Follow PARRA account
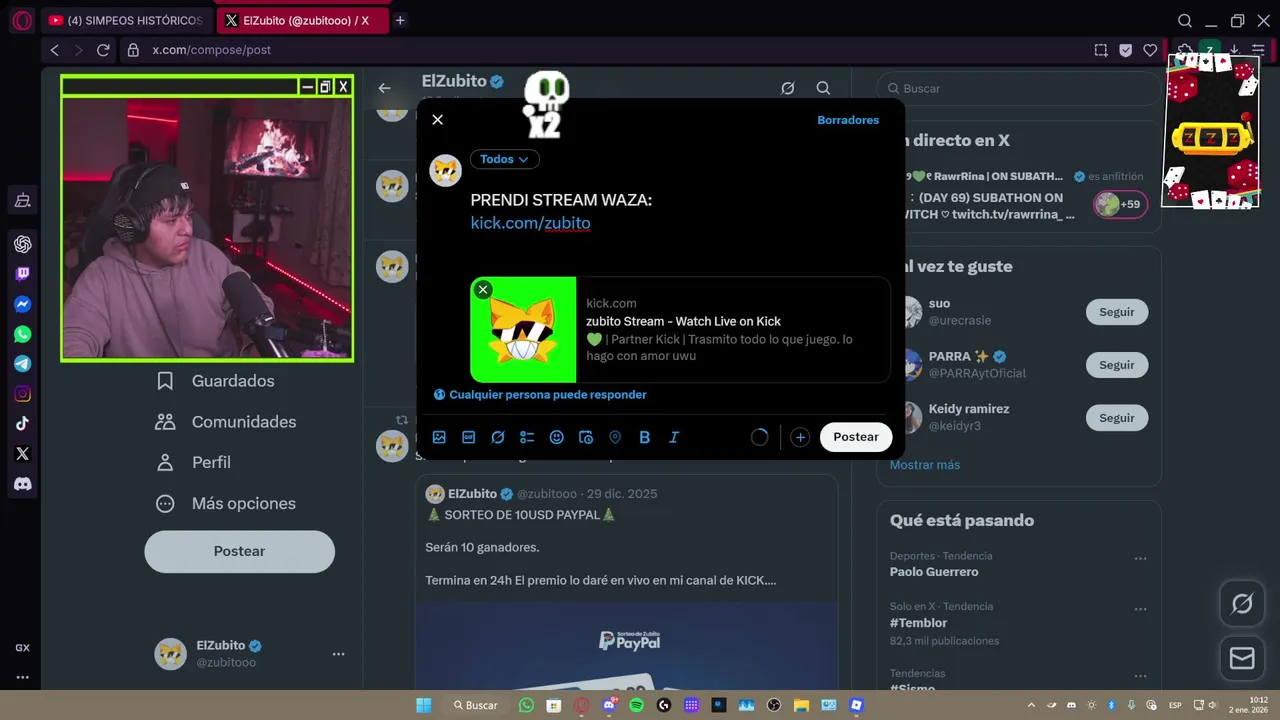 click(x=1117, y=365)
